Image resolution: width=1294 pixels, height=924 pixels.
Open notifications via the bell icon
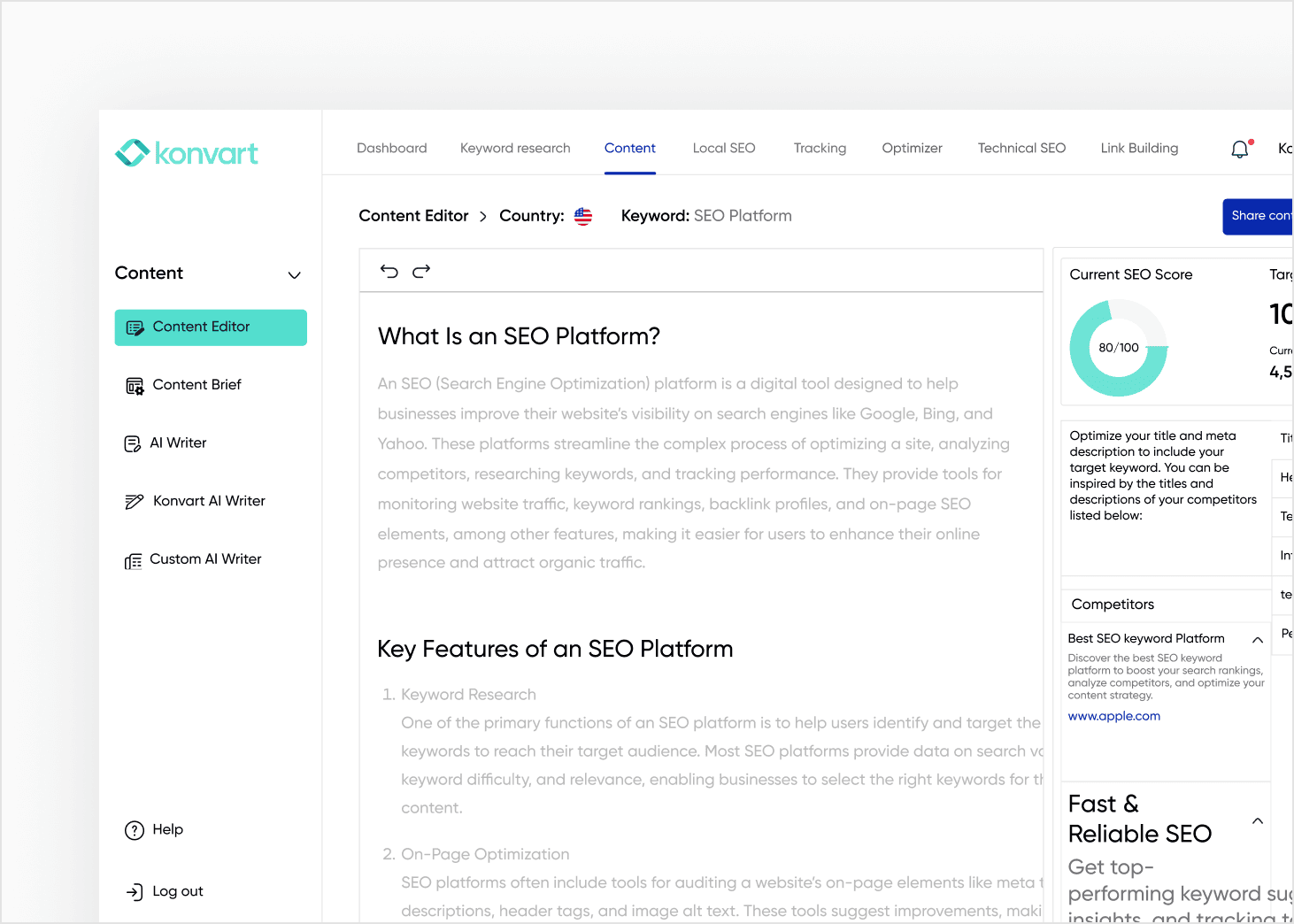(x=1239, y=149)
